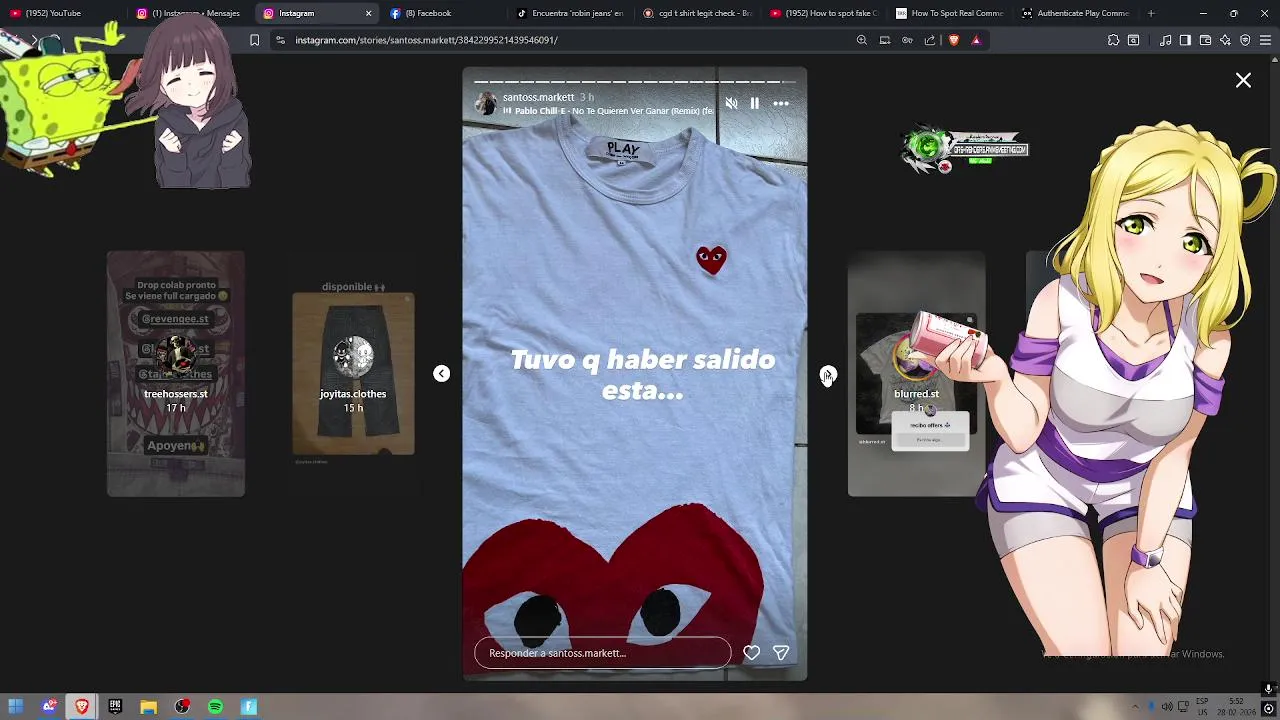Open the Brave Wallet icon
The height and width of the screenshot is (720, 1280).
(1205, 40)
